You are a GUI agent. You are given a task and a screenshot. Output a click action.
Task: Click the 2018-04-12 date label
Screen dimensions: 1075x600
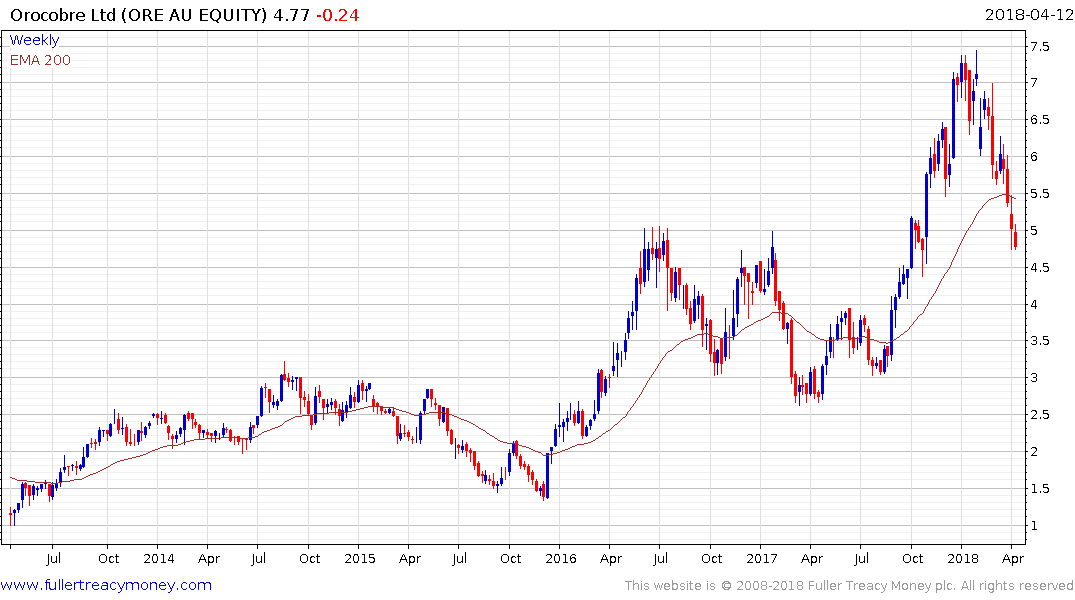click(1029, 14)
